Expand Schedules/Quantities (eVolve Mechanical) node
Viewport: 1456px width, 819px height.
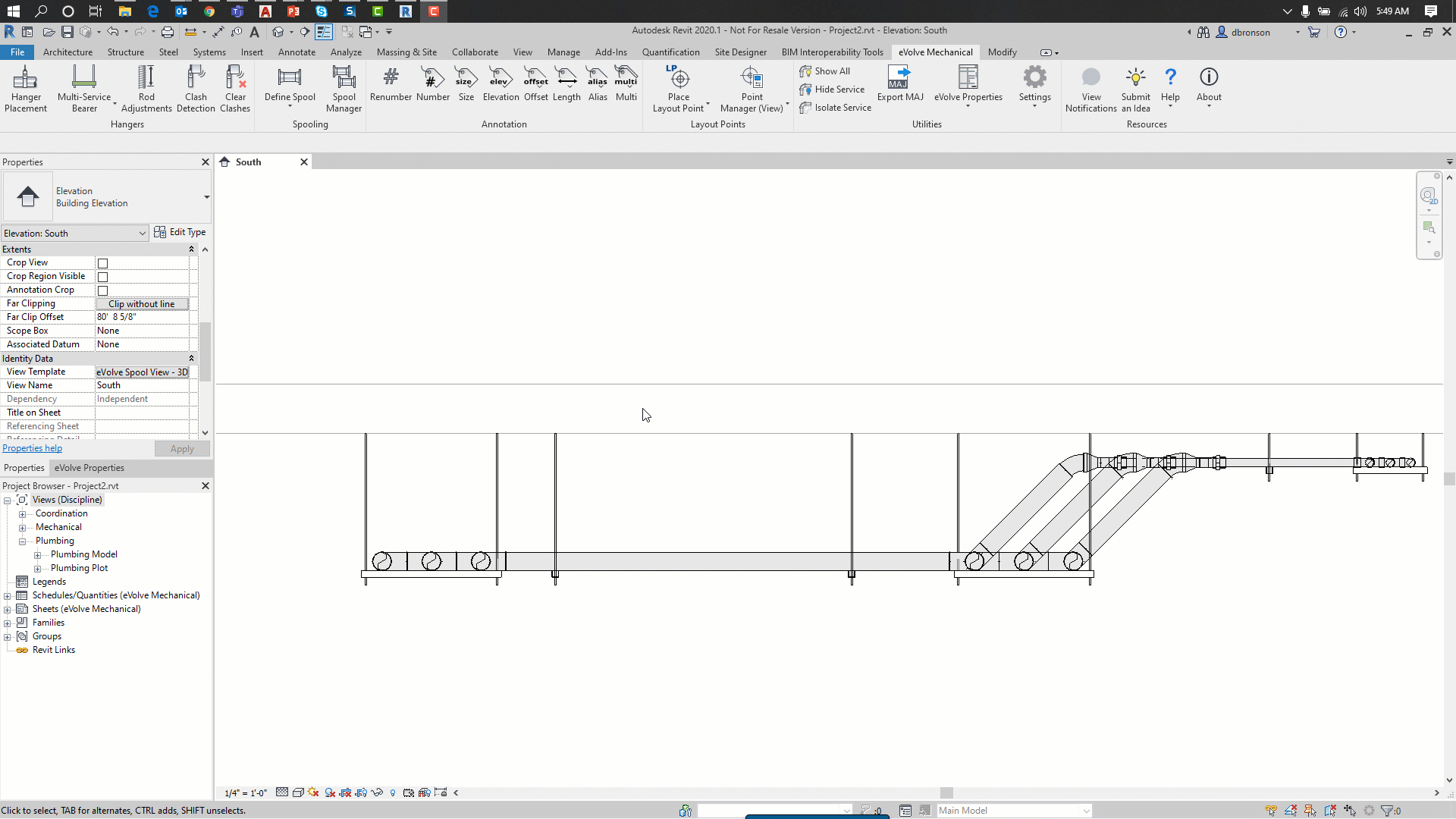7,596
